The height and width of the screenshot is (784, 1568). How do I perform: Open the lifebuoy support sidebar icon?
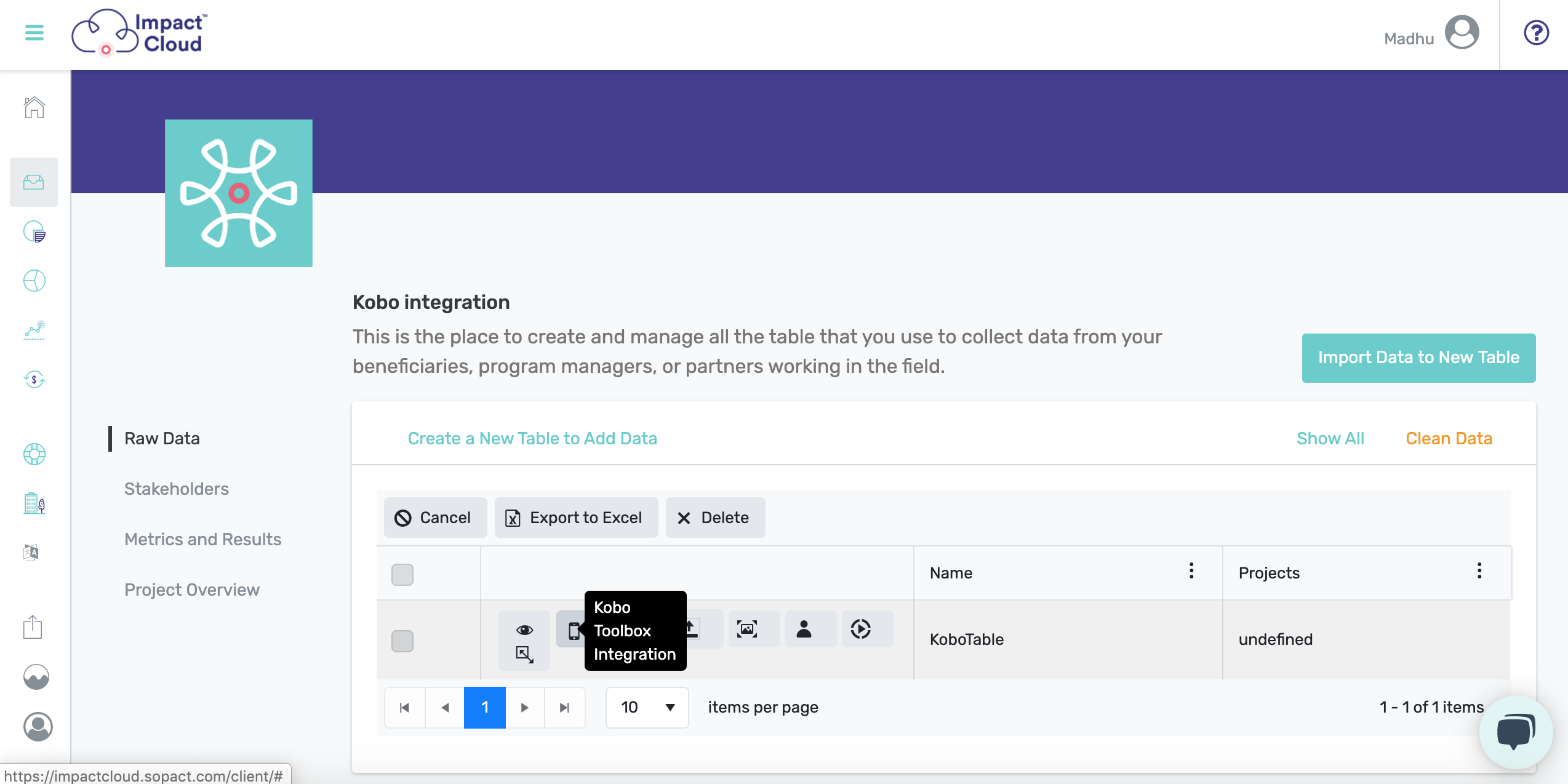[34, 454]
